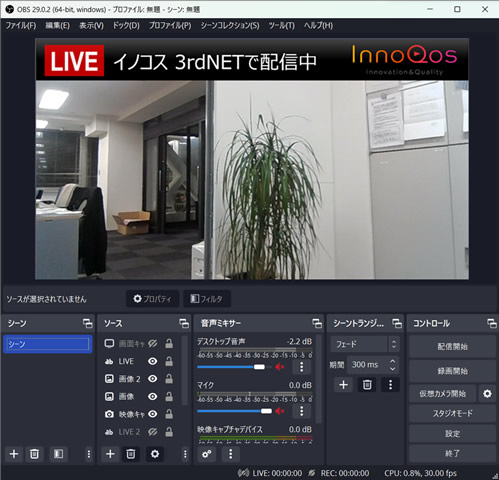This screenshot has width=499, height=480.
Task: Click the プロパティ button
Action: 153,299
